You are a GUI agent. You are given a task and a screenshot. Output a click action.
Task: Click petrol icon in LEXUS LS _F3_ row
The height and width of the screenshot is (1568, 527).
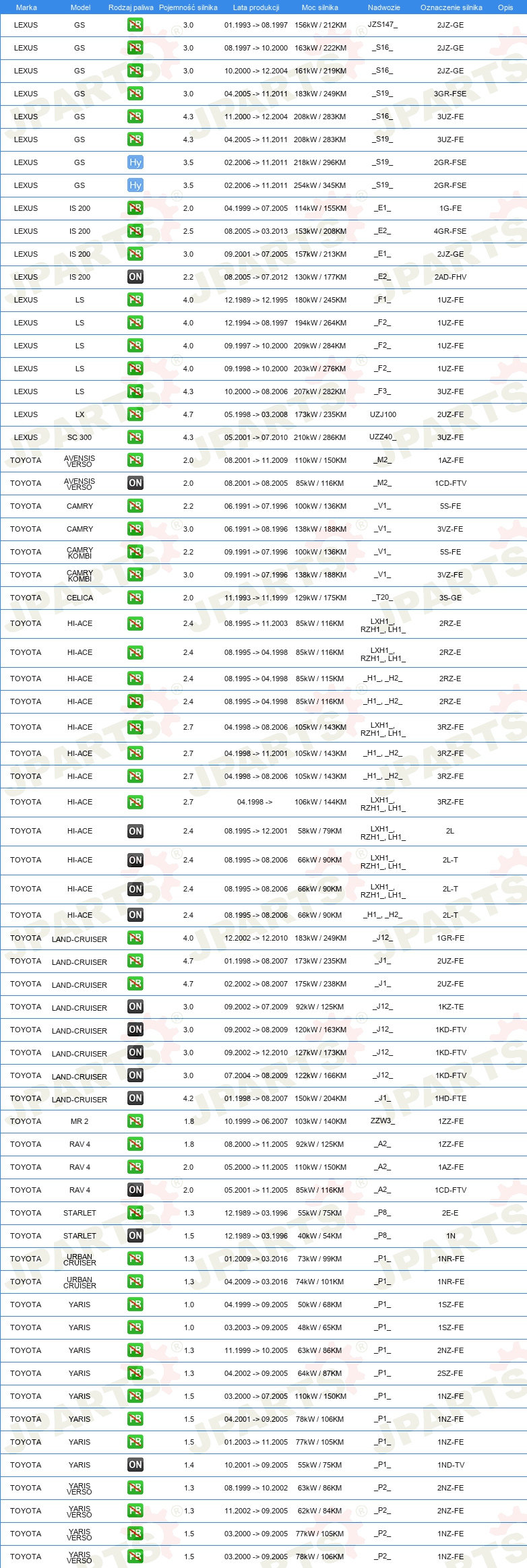tap(135, 391)
